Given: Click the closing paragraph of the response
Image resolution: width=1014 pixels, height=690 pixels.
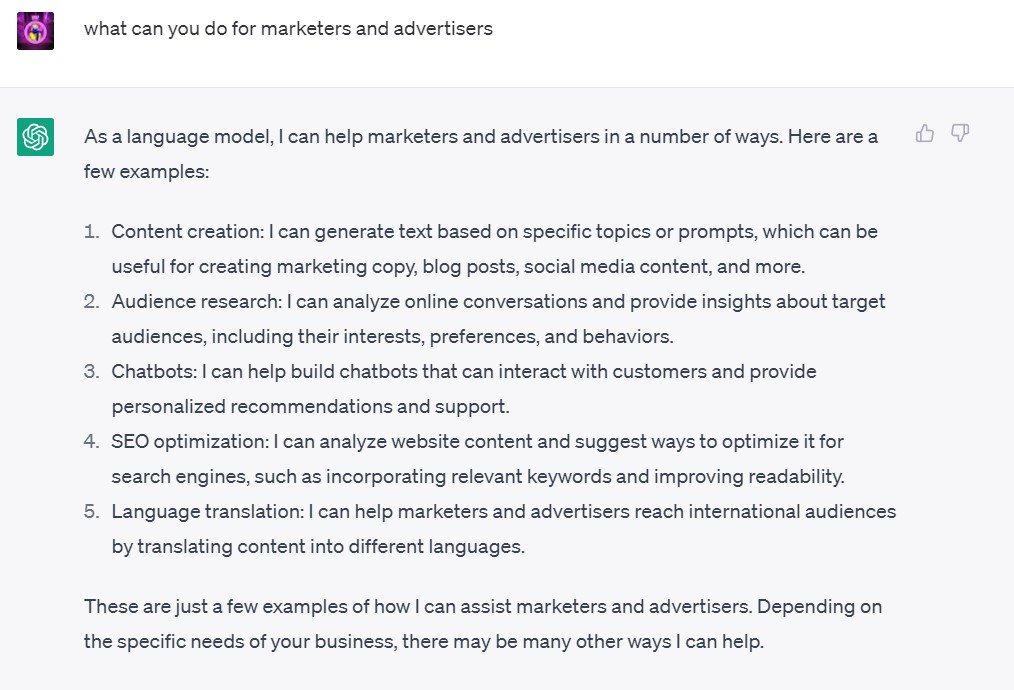Looking at the screenshot, I should [481, 624].
